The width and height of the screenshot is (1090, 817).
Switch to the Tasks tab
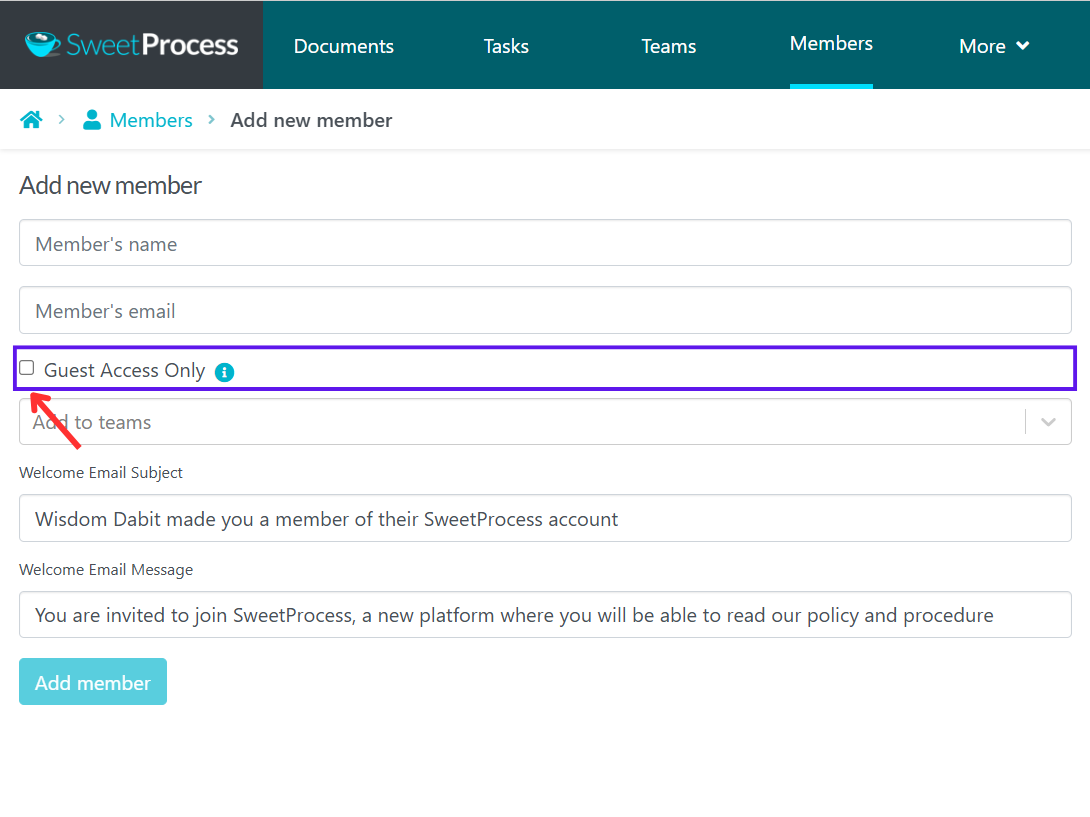(506, 46)
